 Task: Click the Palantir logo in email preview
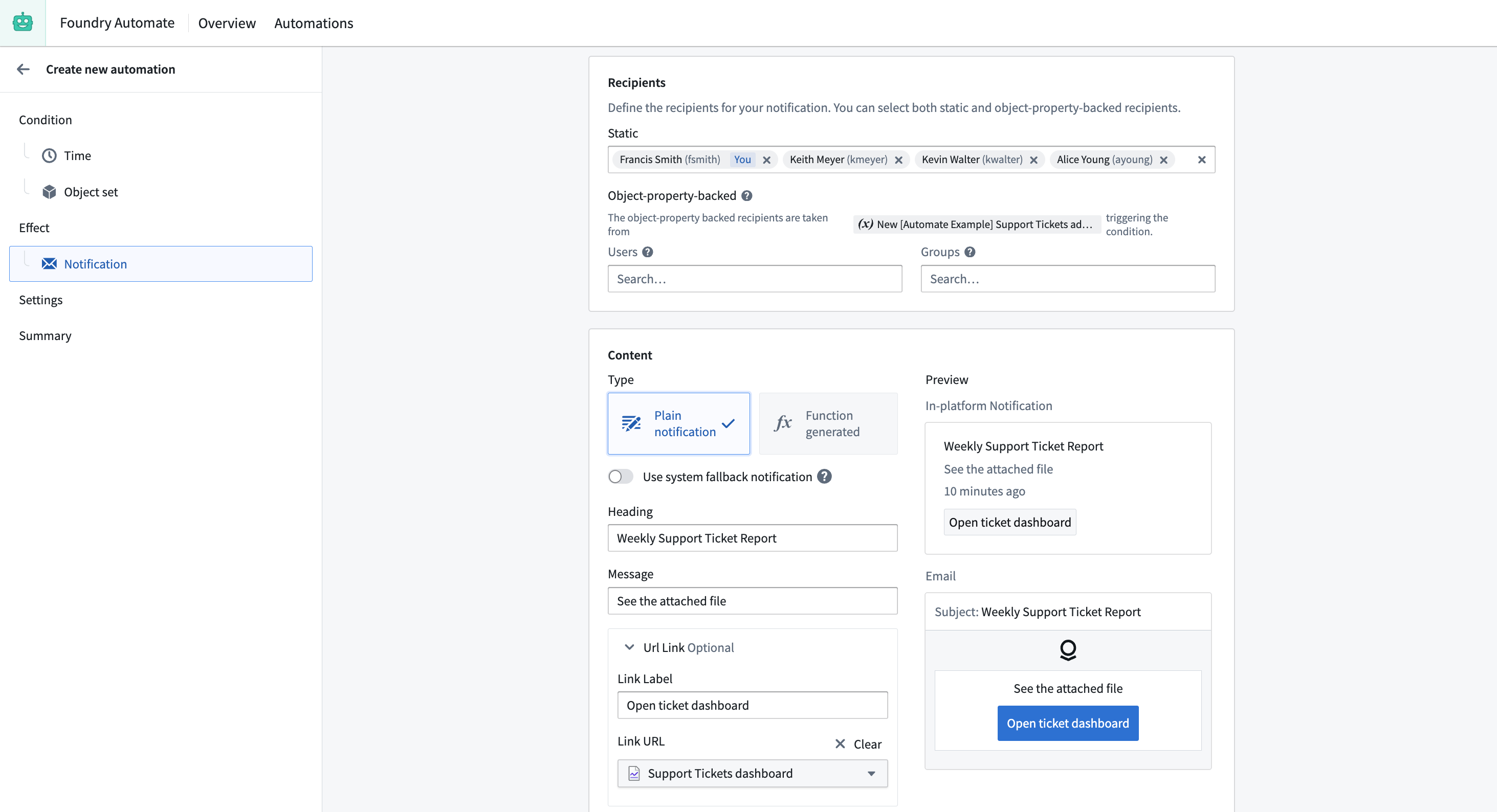coord(1068,650)
